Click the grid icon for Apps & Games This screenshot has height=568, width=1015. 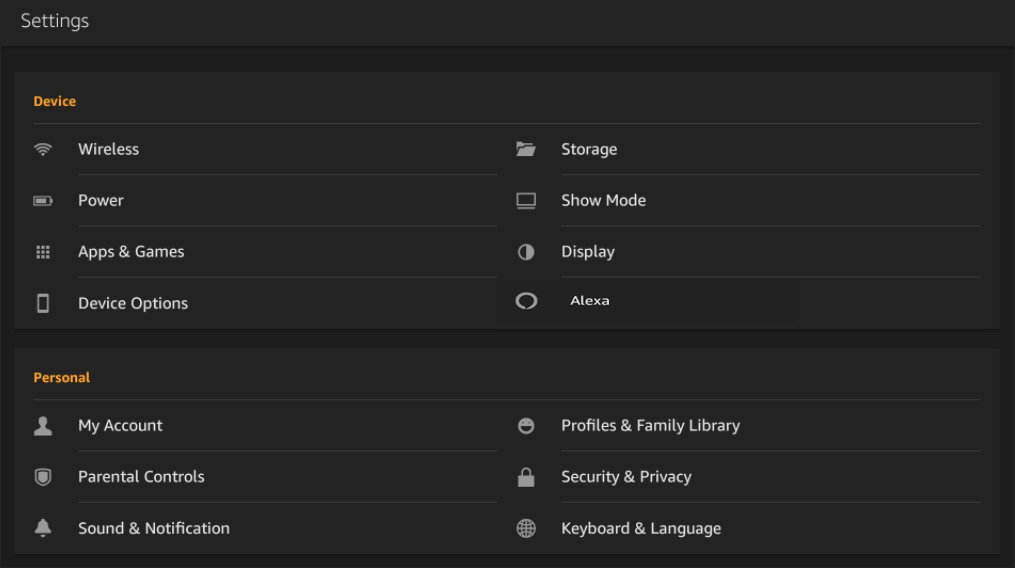coord(43,252)
